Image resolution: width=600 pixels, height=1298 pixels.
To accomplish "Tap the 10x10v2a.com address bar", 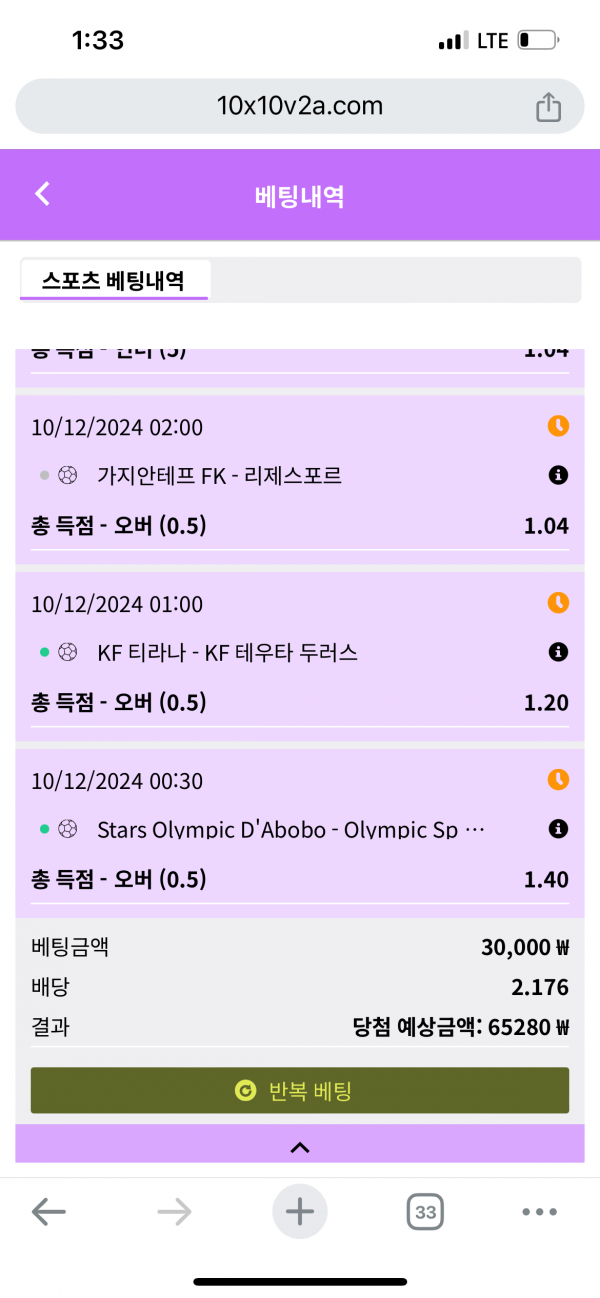I will click(x=300, y=106).
